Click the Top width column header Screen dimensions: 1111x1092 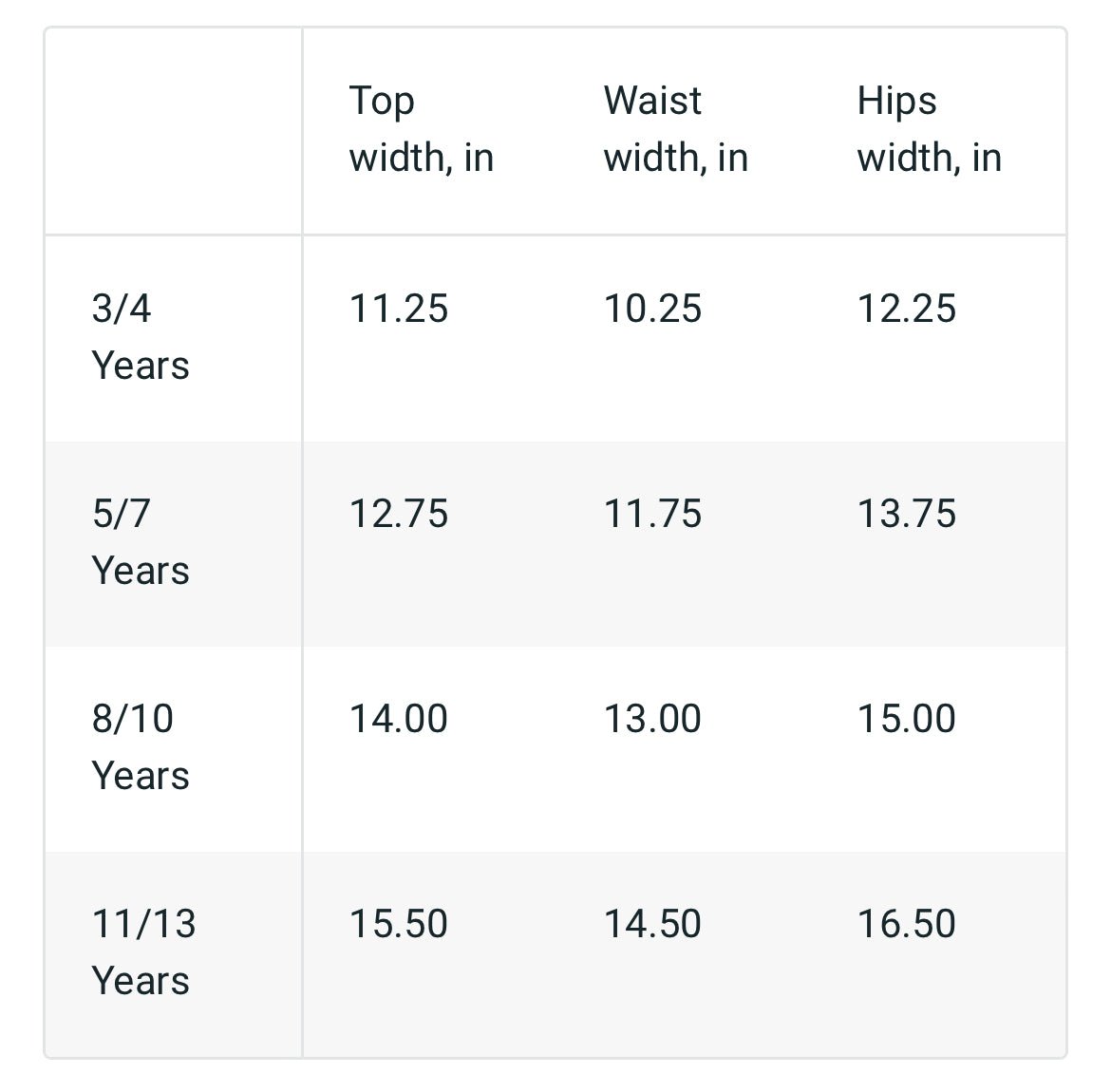[421, 129]
